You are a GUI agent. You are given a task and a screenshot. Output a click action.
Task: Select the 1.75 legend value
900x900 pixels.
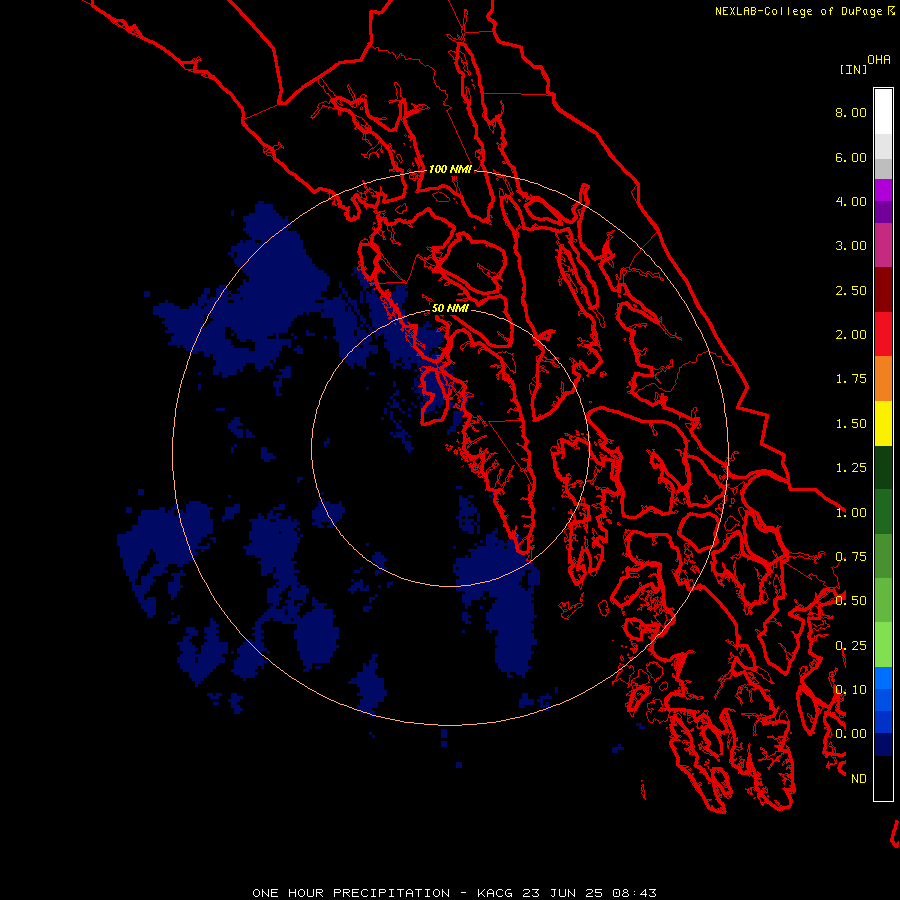click(x=851, y=379)
